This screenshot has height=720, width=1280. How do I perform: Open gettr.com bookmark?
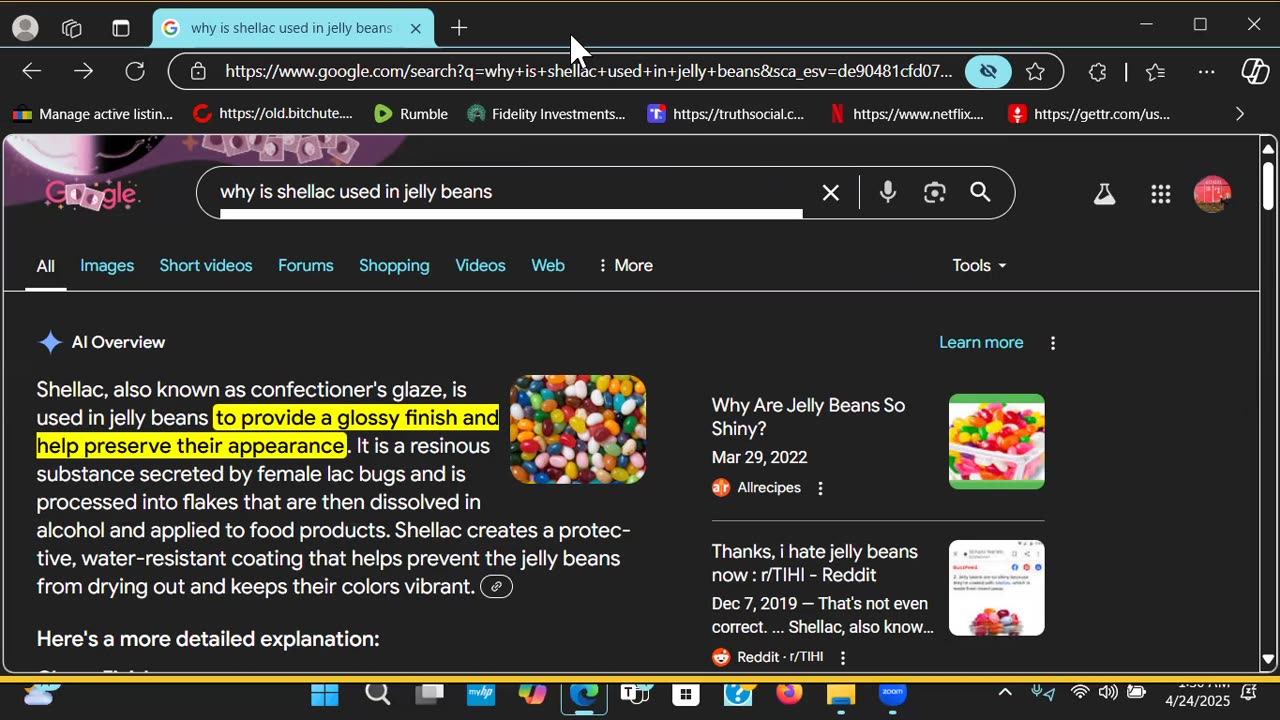point(1089,114)
